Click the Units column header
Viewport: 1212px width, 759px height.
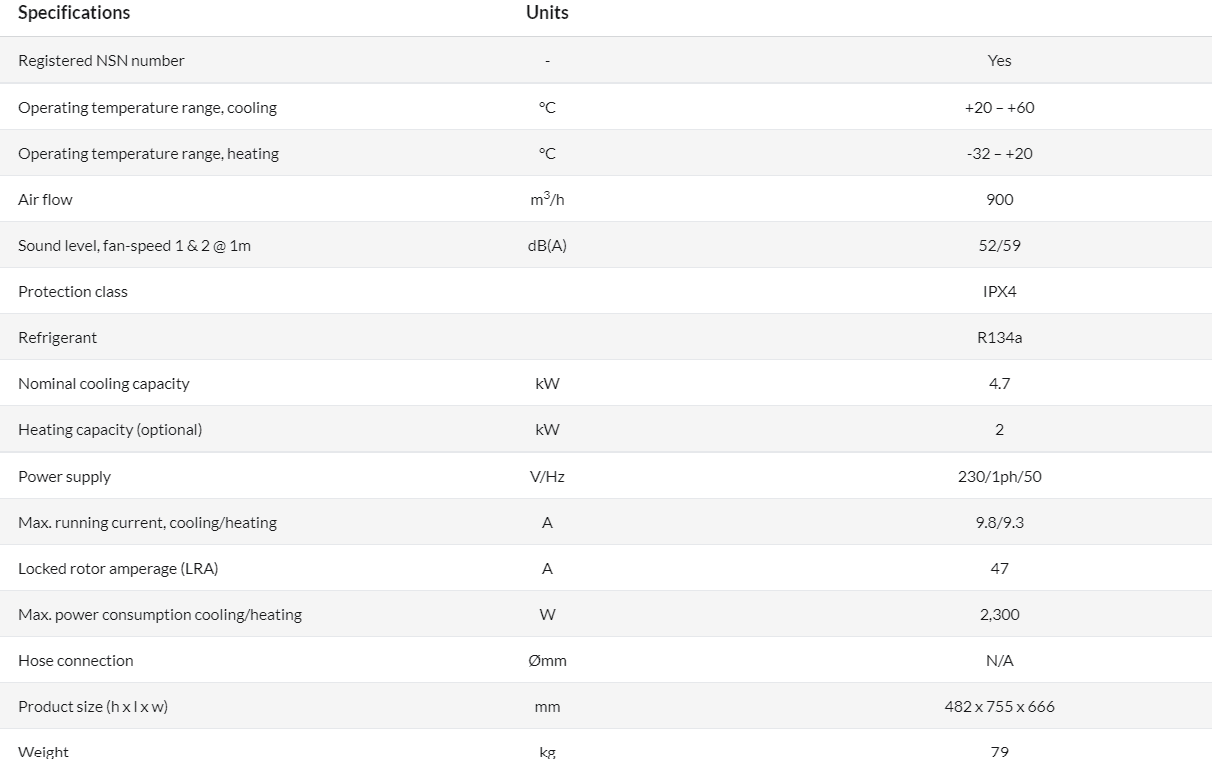(x=547, y=13)
